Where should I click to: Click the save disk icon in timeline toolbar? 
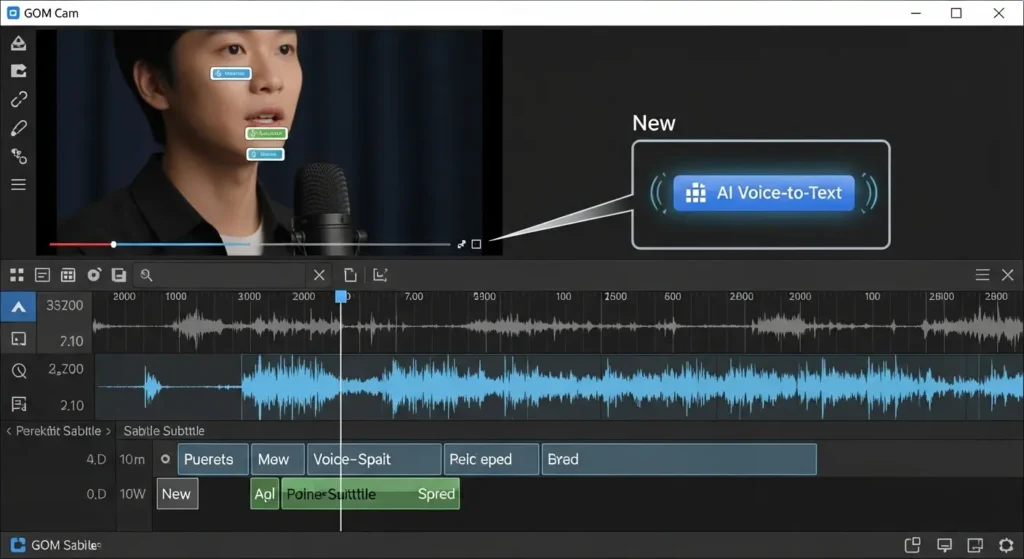click(119, 275)
